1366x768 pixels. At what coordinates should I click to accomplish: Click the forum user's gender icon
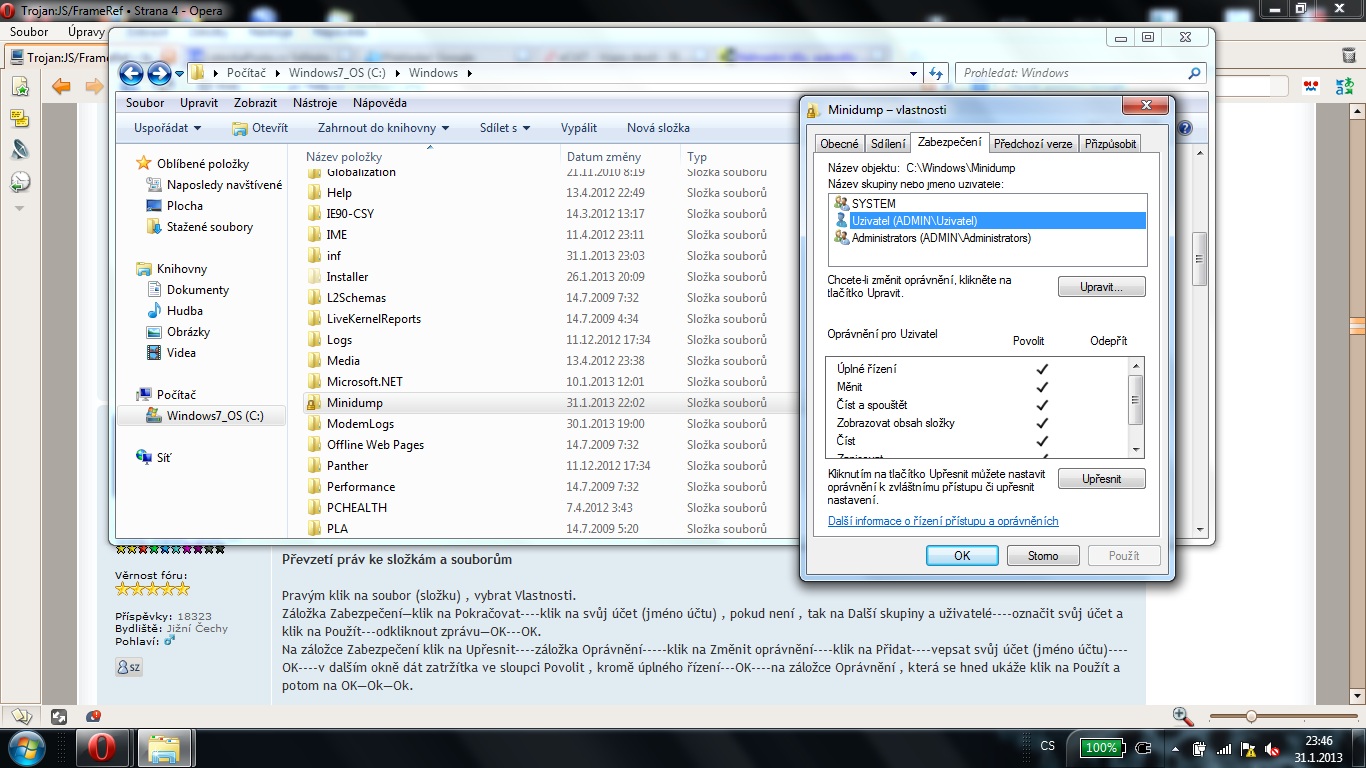170,640
